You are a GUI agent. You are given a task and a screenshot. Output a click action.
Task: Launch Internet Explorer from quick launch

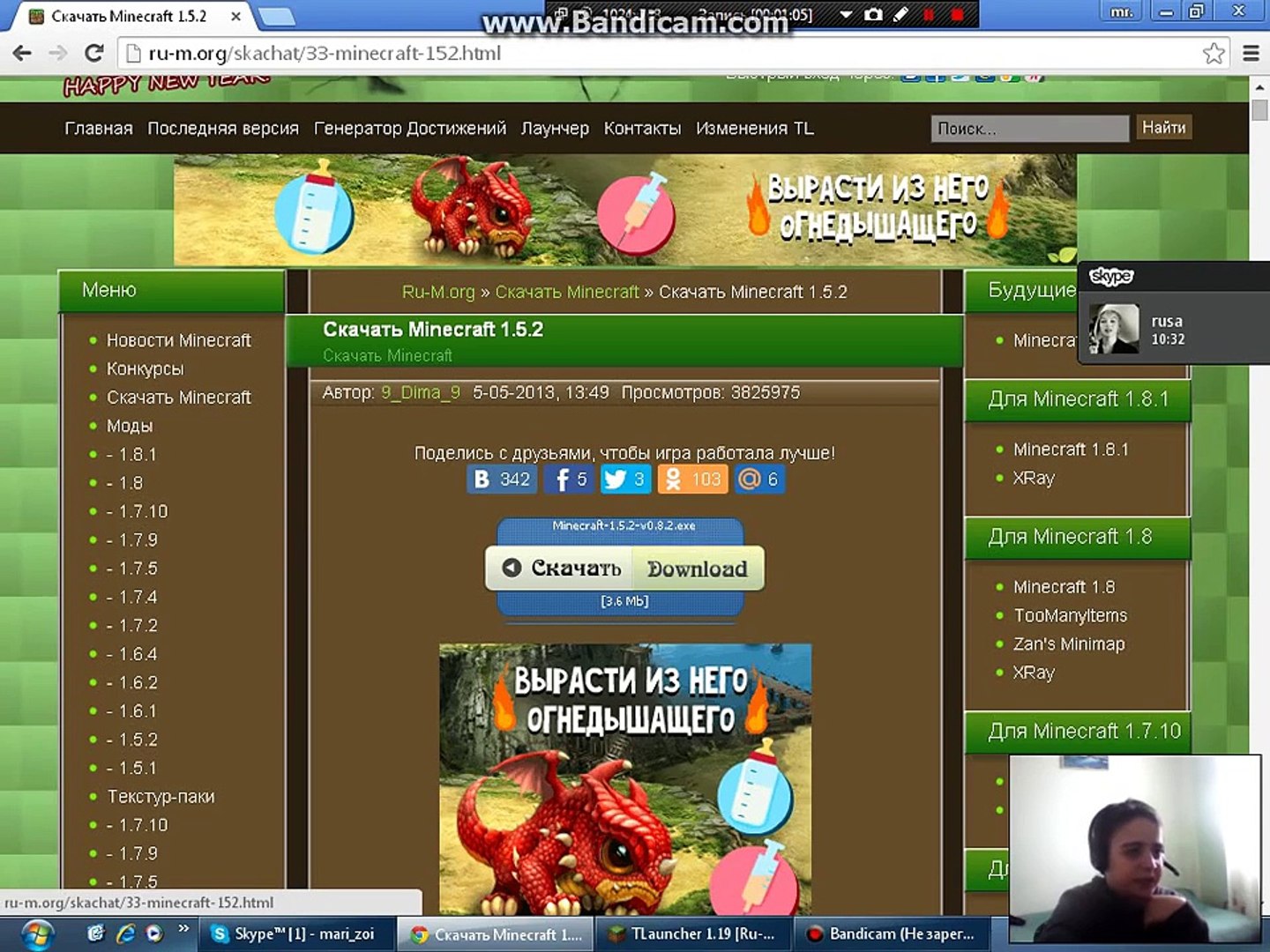coord(125,933)
